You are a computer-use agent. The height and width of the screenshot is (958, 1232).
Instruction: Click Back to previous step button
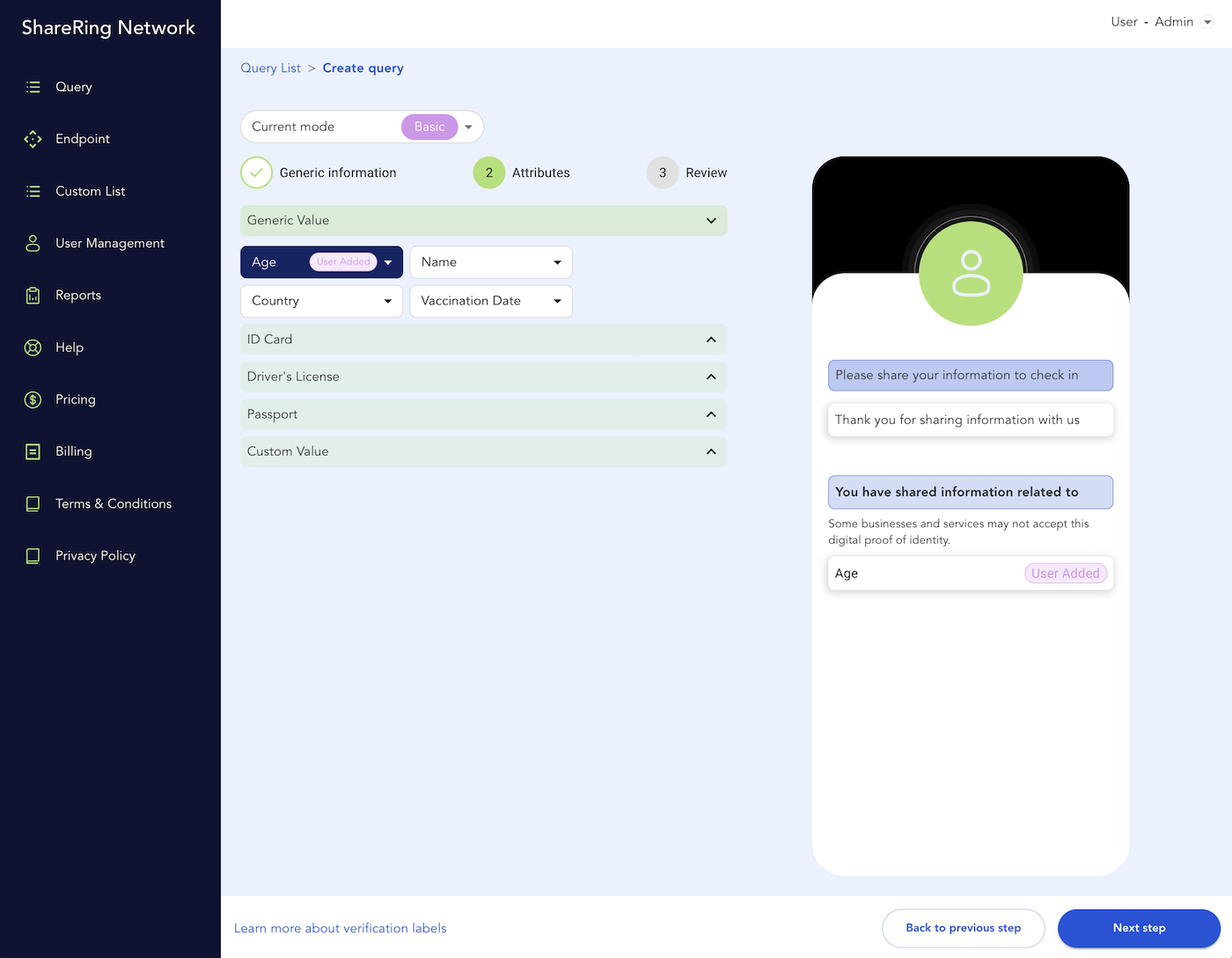point(964,928)
